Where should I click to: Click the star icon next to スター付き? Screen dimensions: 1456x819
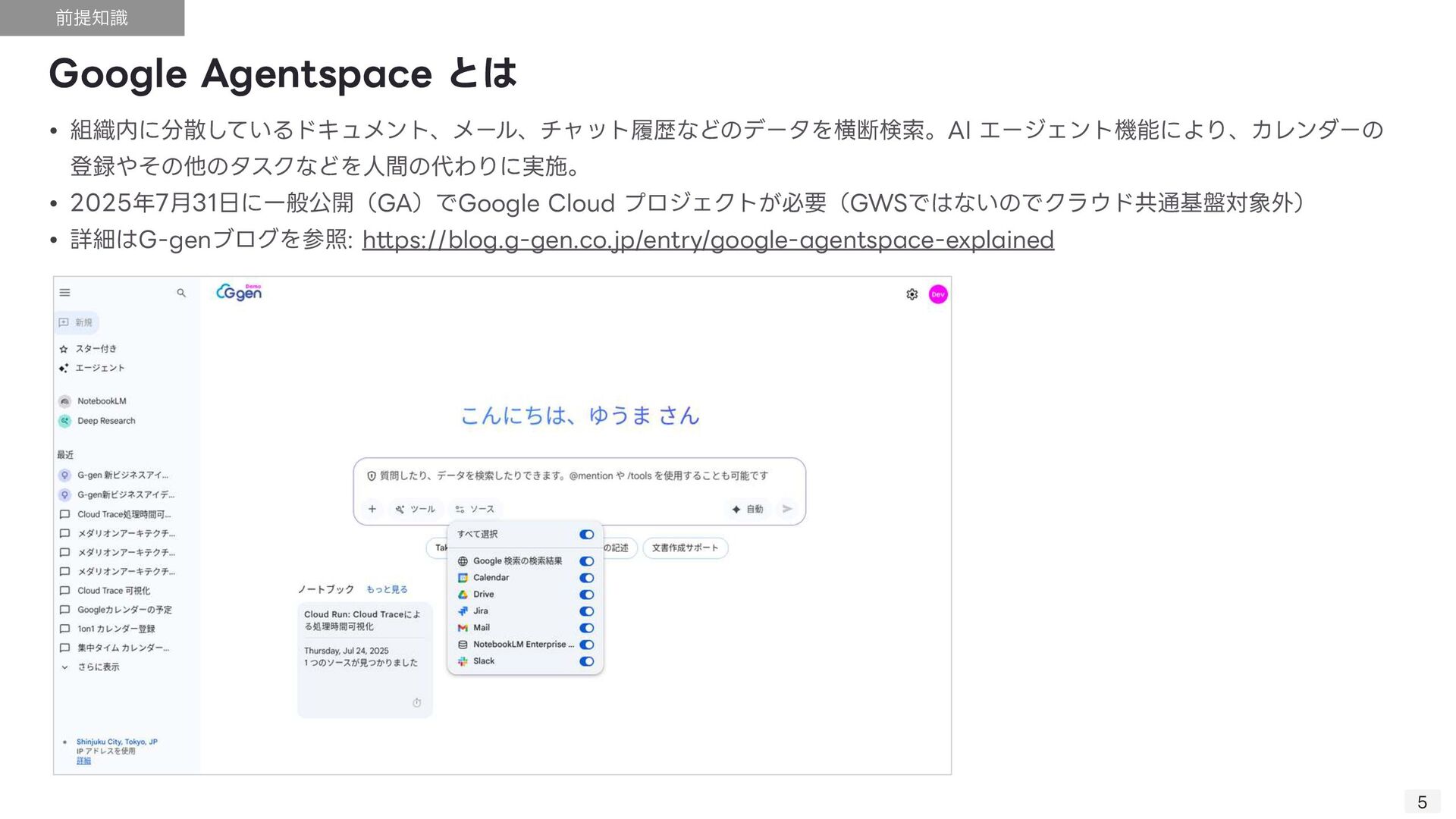pos(64,349)
